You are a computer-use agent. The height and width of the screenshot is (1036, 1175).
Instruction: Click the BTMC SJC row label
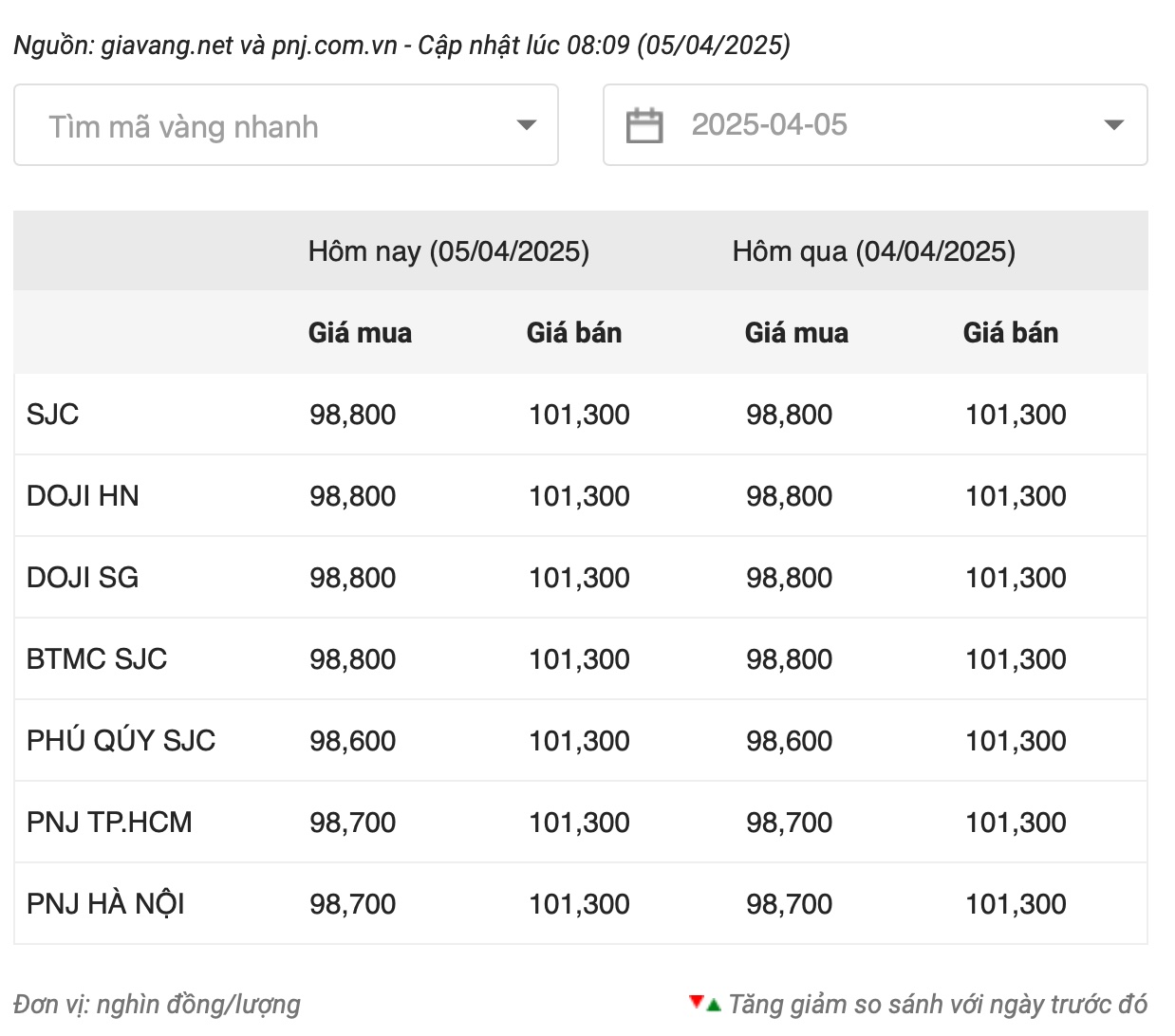(x=97, y=659)
